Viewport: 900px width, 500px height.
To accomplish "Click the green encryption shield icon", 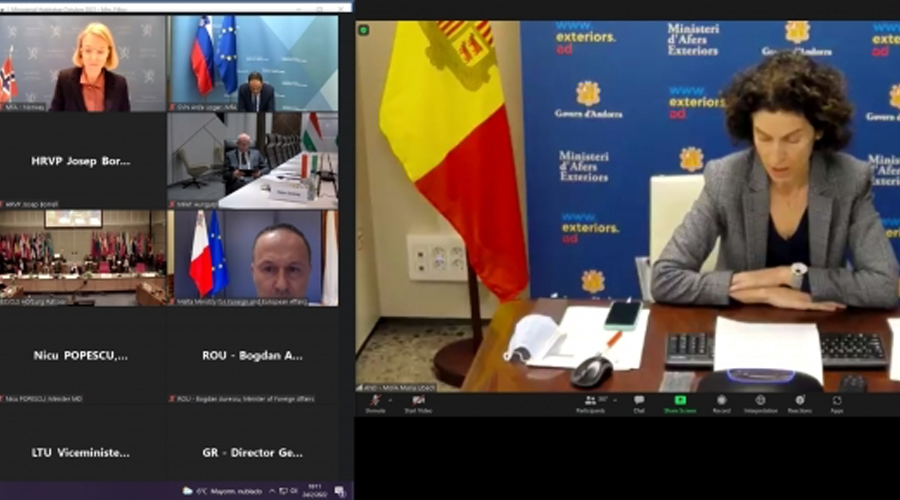I will point(364,30).
